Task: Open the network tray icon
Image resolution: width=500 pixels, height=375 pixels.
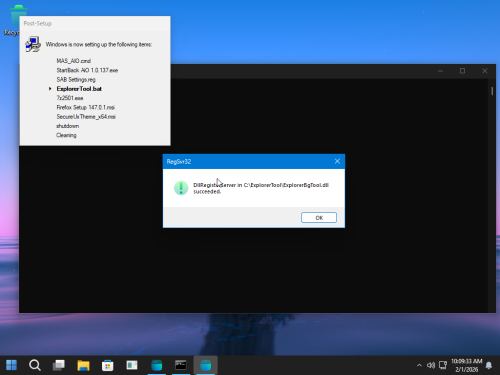Action: pos(443,365)
